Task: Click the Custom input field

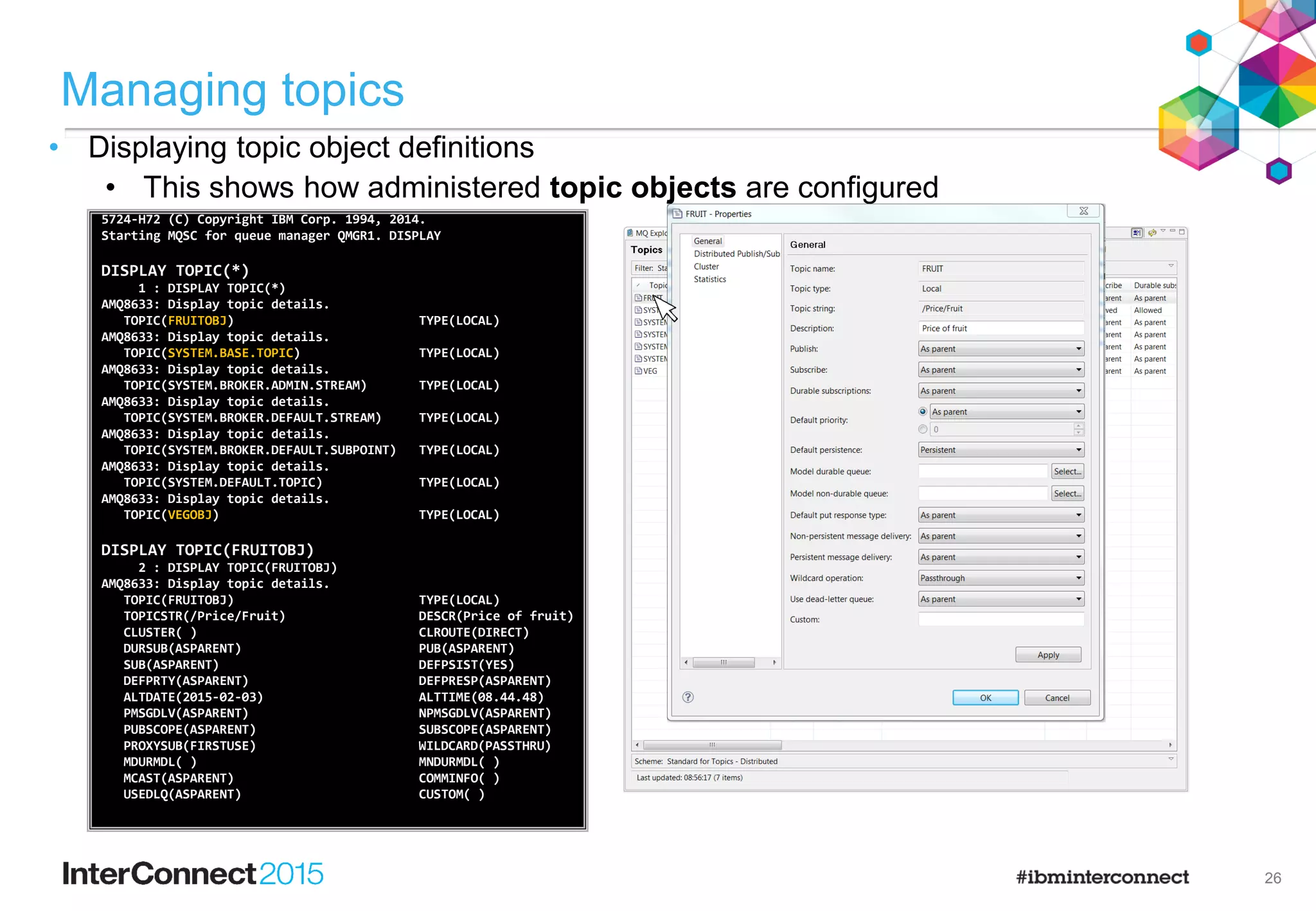Action: pyautogui.click(x=1001, y=619)
